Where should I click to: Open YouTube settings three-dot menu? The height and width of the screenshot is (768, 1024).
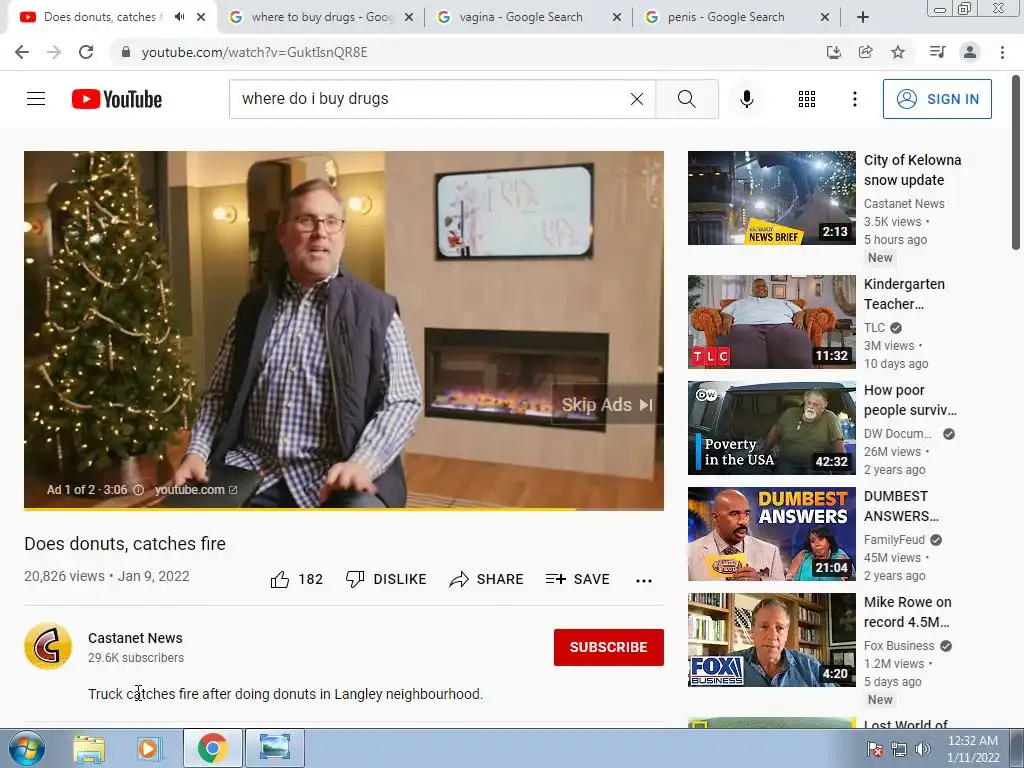[854, 99]
